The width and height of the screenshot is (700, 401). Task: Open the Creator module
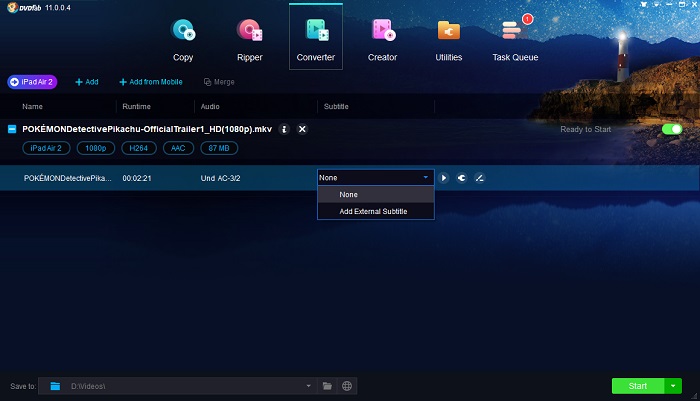click(x=383, y=39)
